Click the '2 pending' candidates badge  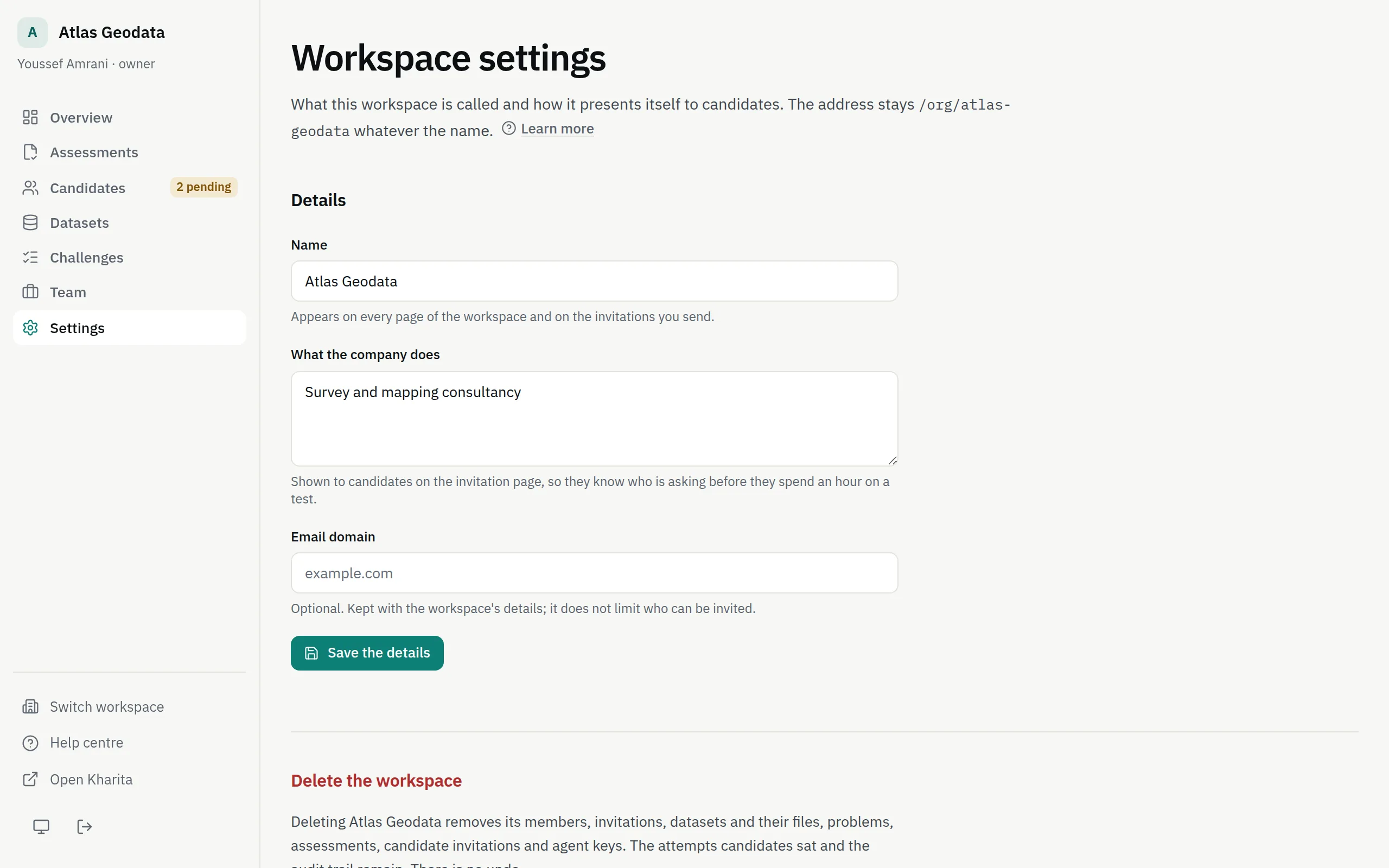tap(204, 187)
